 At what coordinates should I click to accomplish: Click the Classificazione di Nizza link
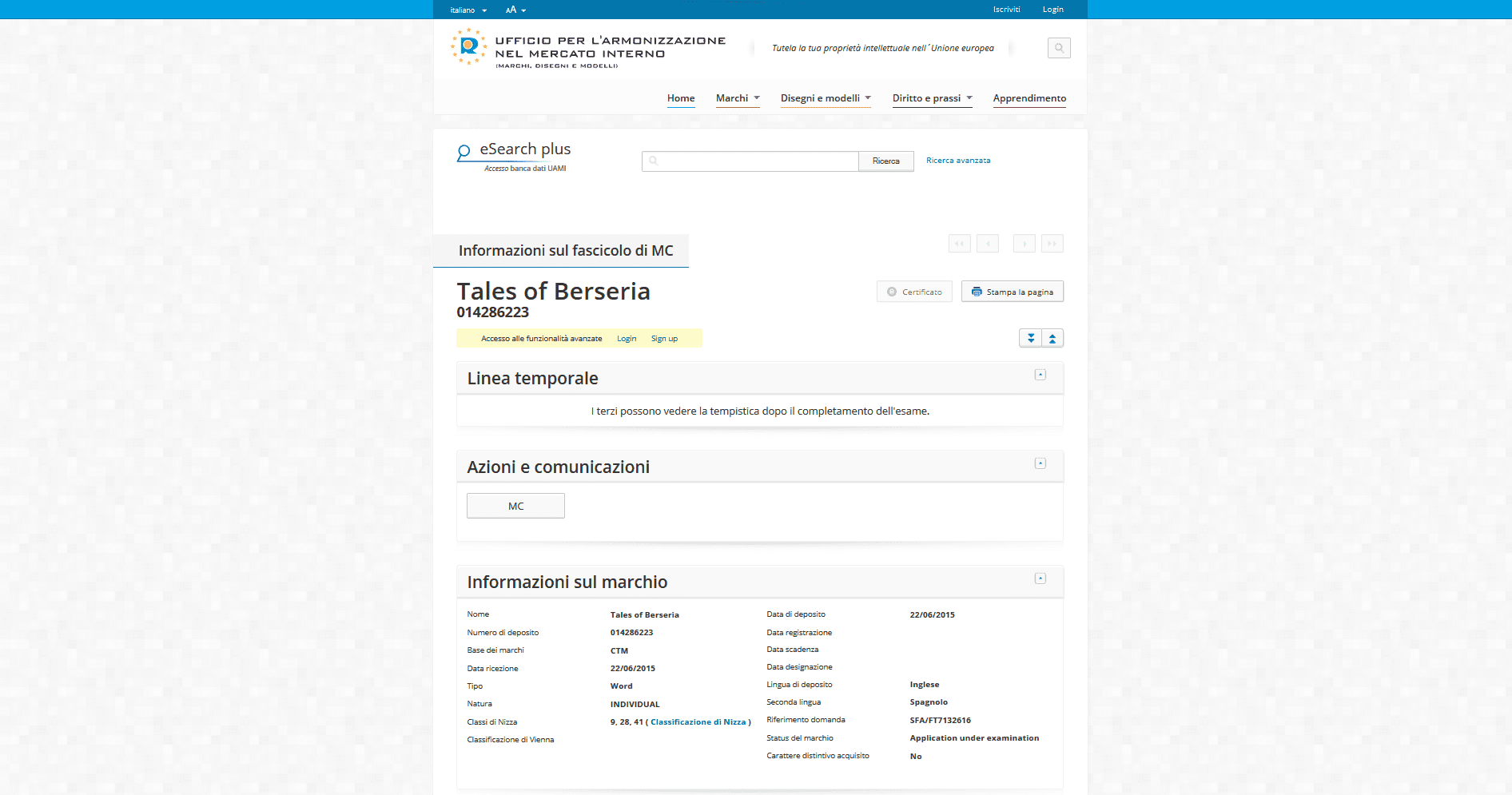pyautogui.click(x=698, y=722)
